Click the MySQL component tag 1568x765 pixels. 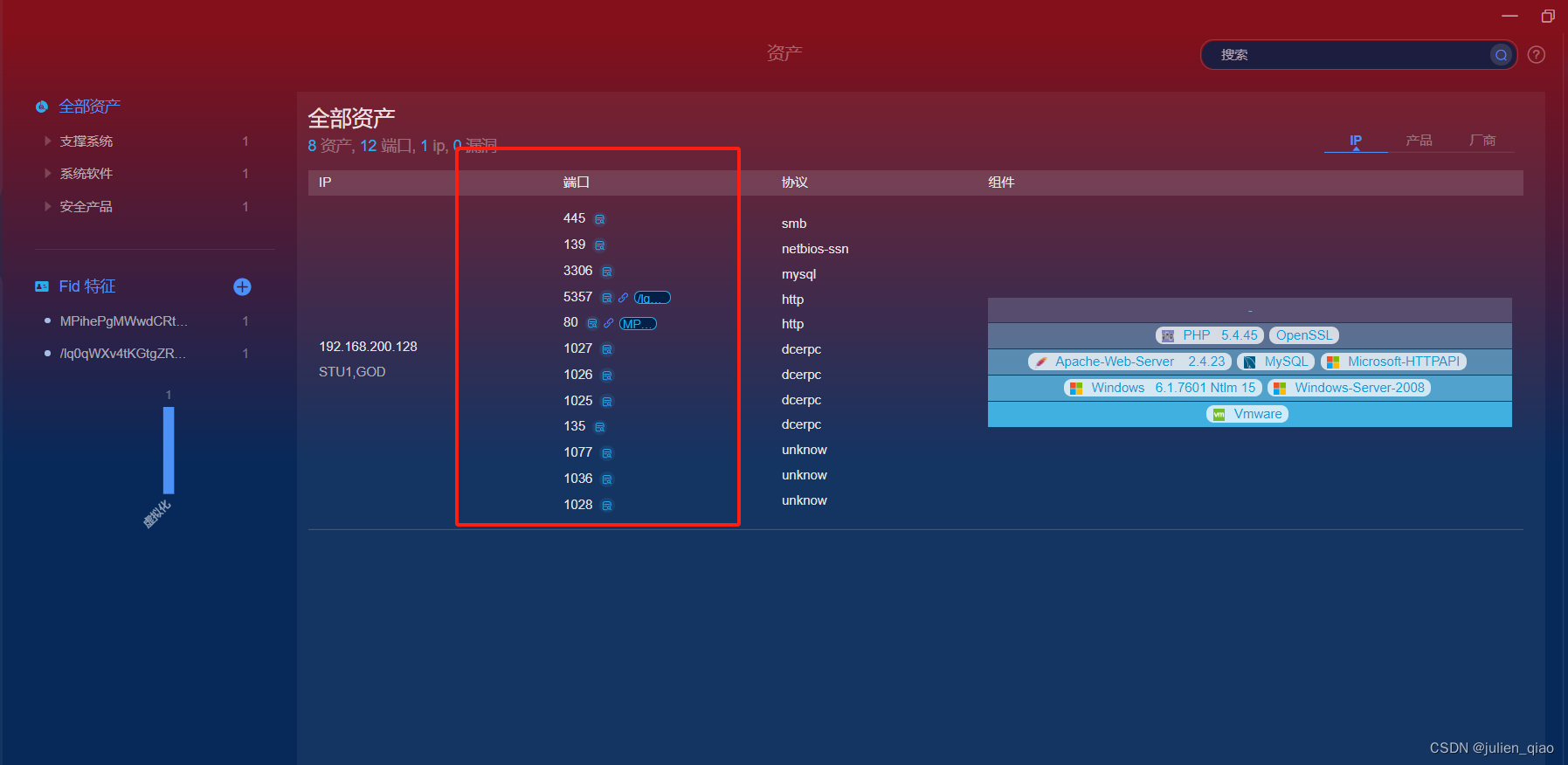point(1276,362)
